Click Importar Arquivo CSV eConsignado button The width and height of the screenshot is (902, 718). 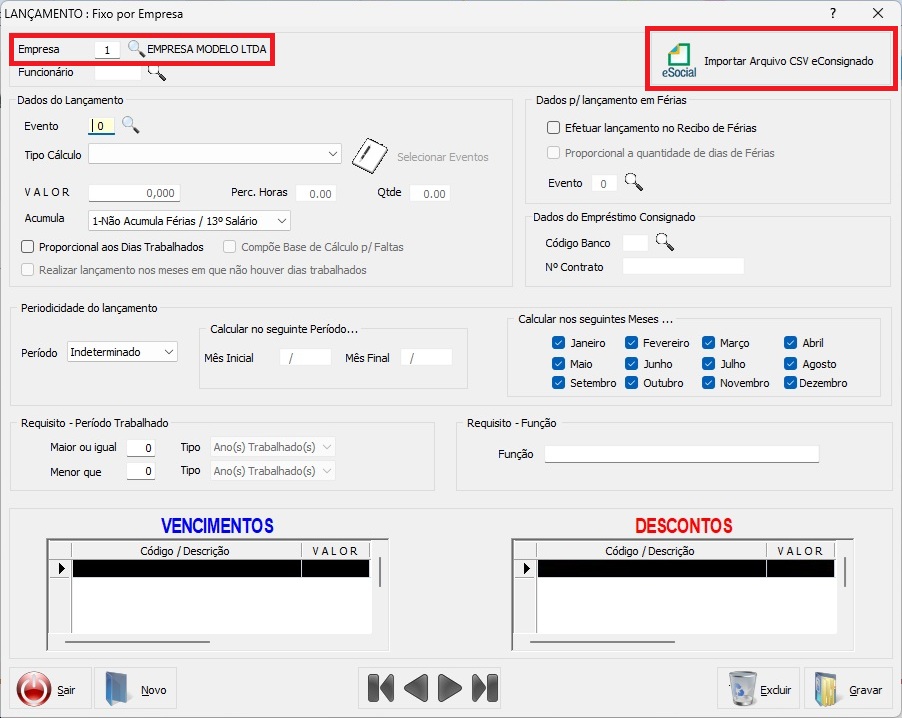(x=770, y=61)
